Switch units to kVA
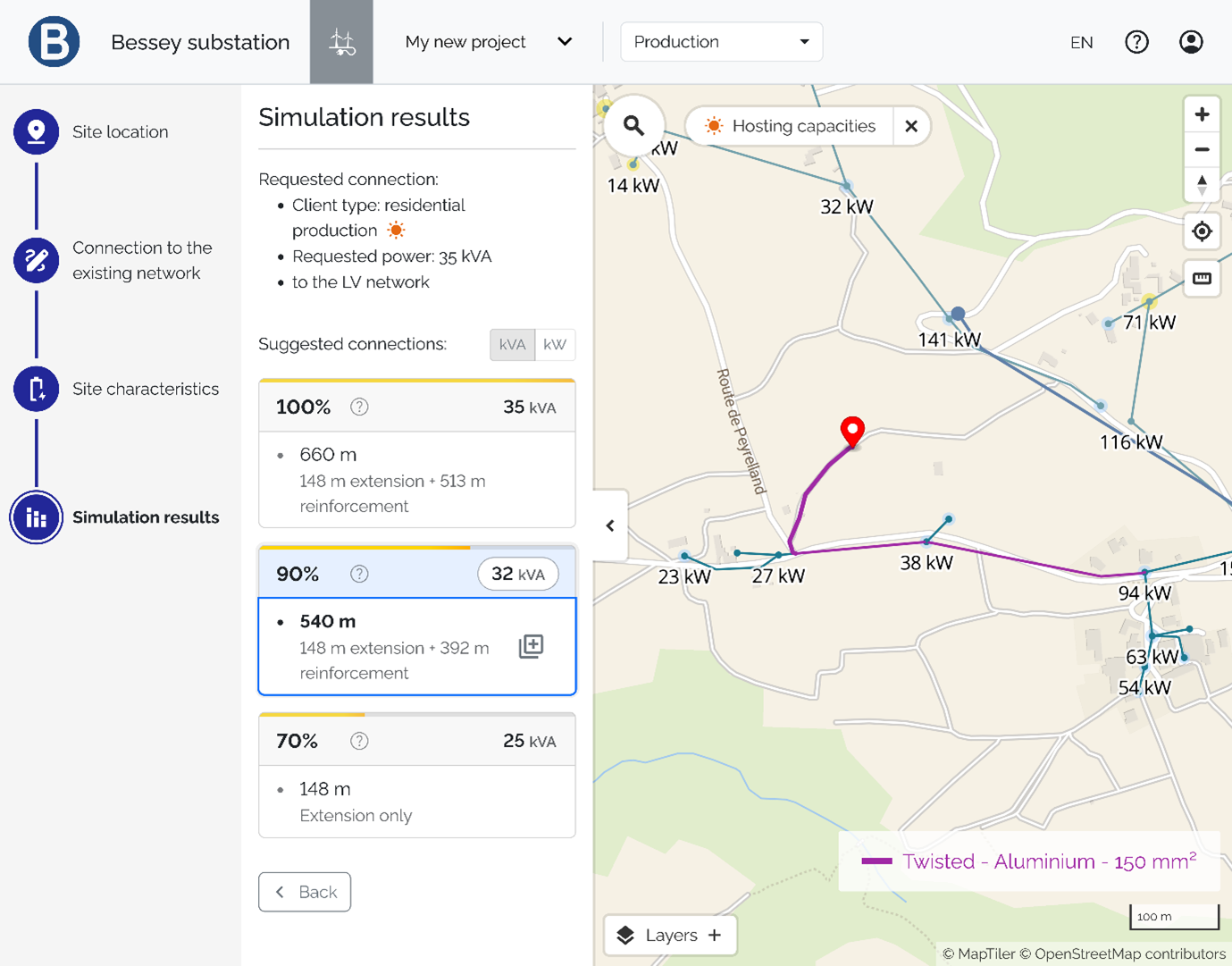 tap(512, 345)
